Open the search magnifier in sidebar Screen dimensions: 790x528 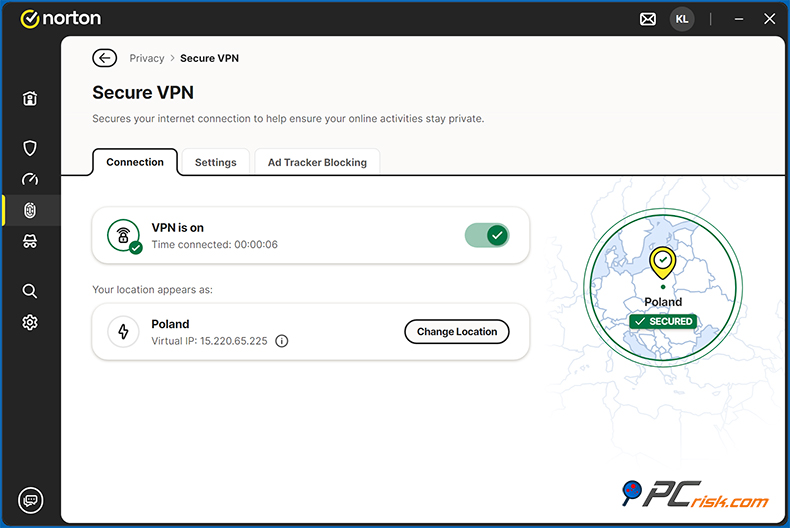30,291
